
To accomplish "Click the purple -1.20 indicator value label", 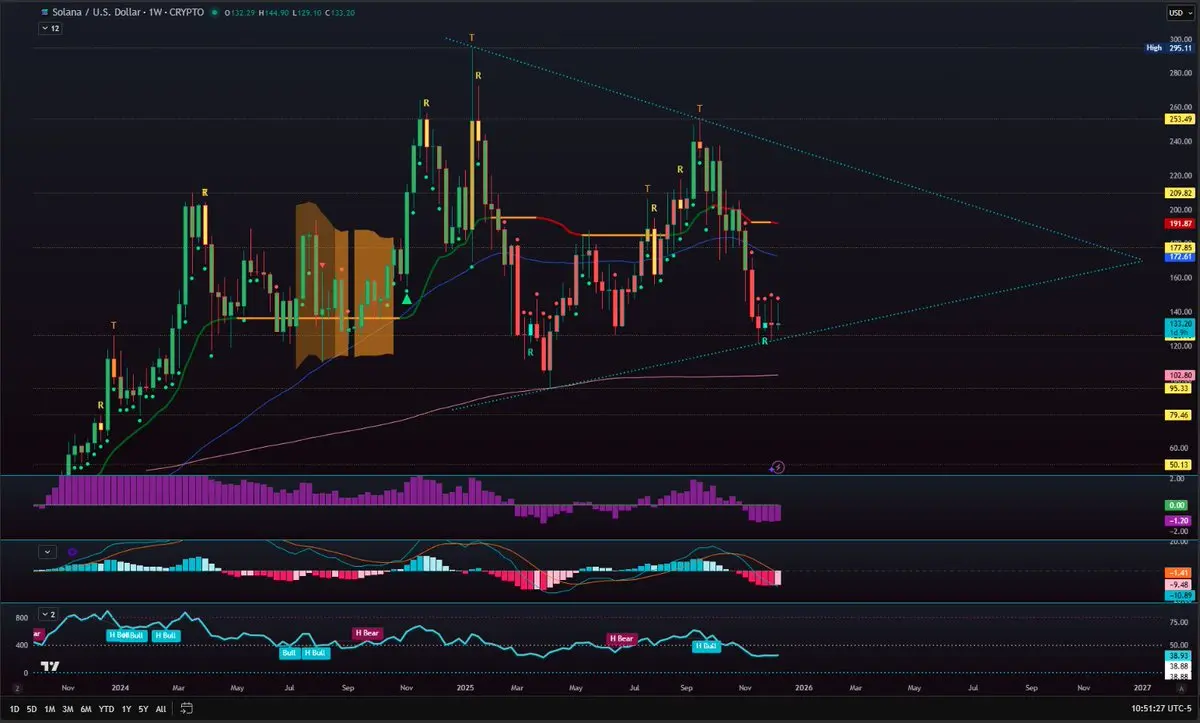I will pyautogui.click(x=1180, y=521).
